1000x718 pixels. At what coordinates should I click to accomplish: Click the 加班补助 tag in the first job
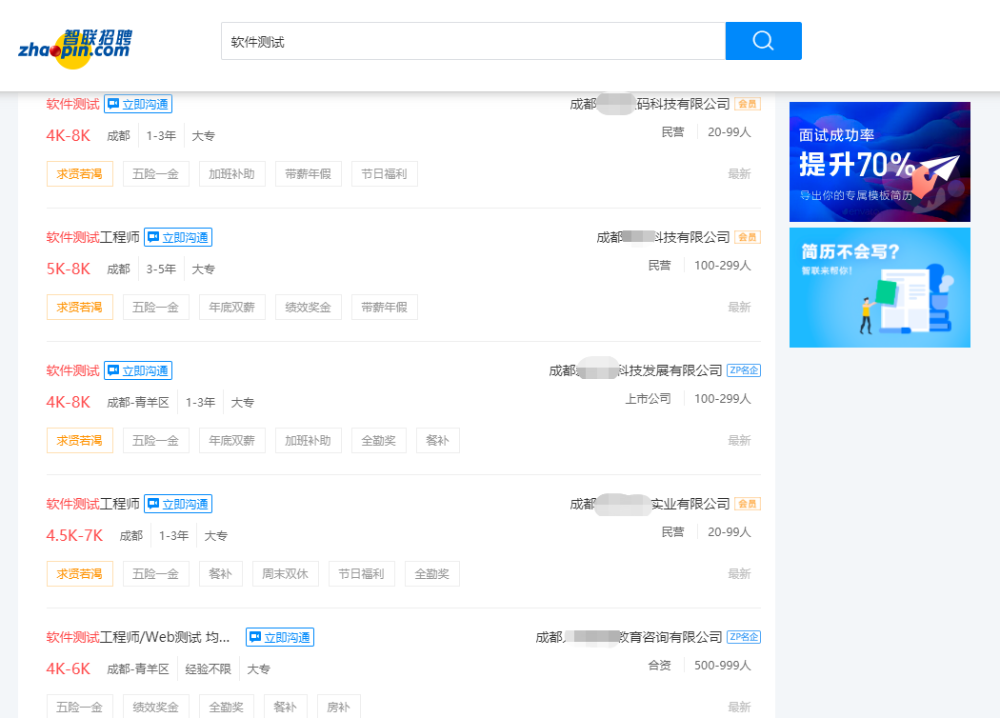[x=232, y=174]
